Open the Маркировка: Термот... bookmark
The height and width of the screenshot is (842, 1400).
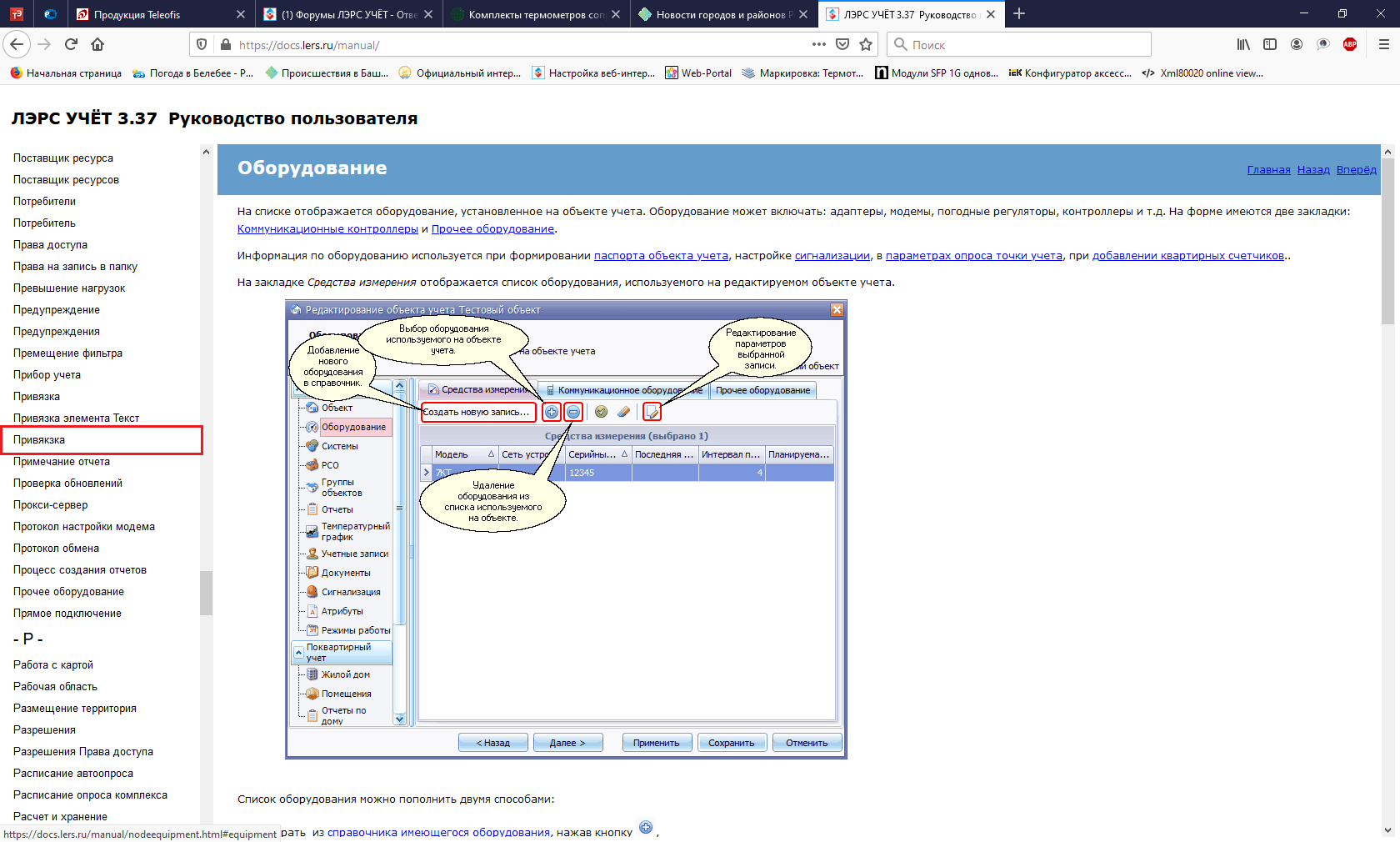tap(803, 73)
